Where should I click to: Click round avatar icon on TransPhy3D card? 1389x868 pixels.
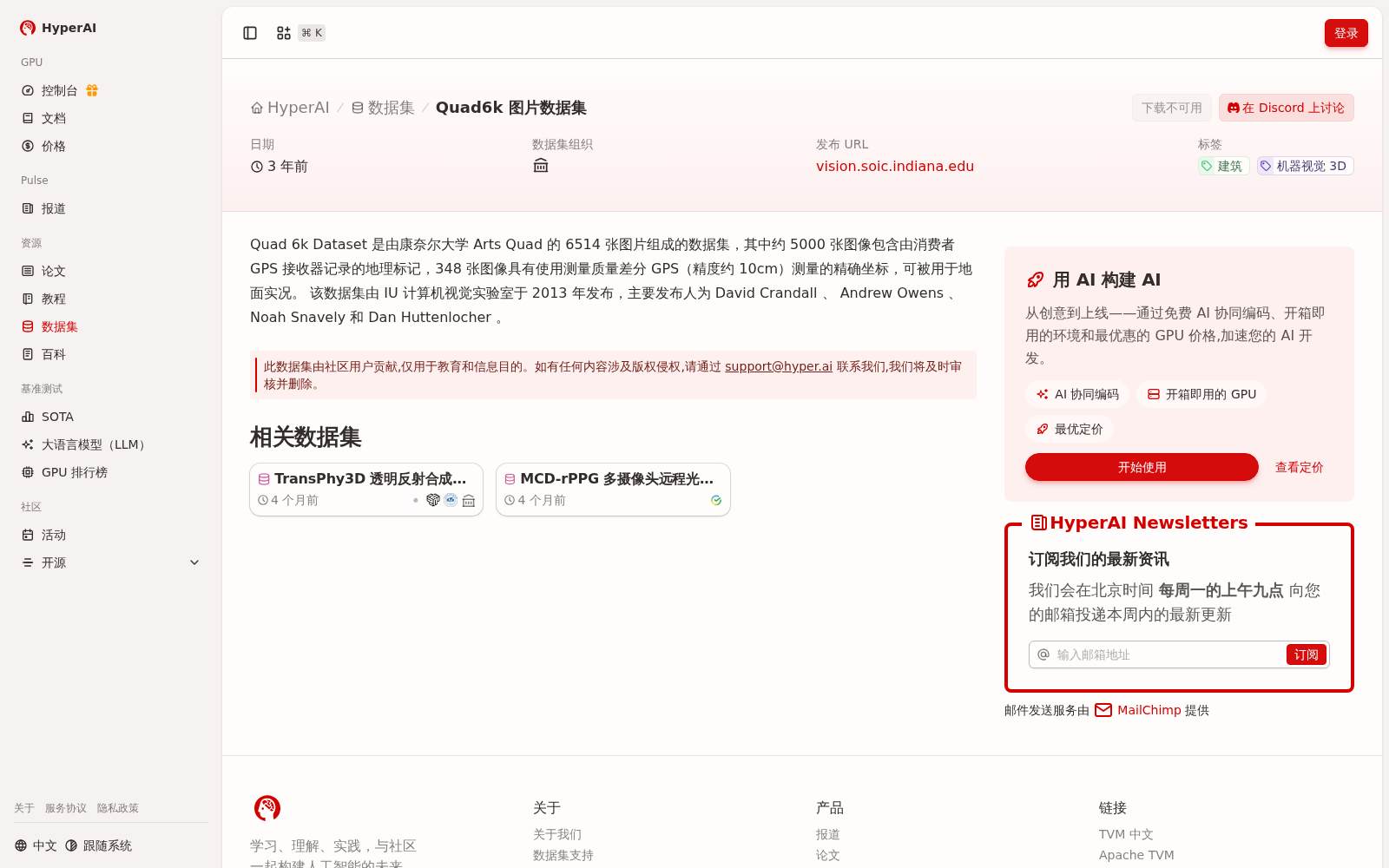(451, 500)
